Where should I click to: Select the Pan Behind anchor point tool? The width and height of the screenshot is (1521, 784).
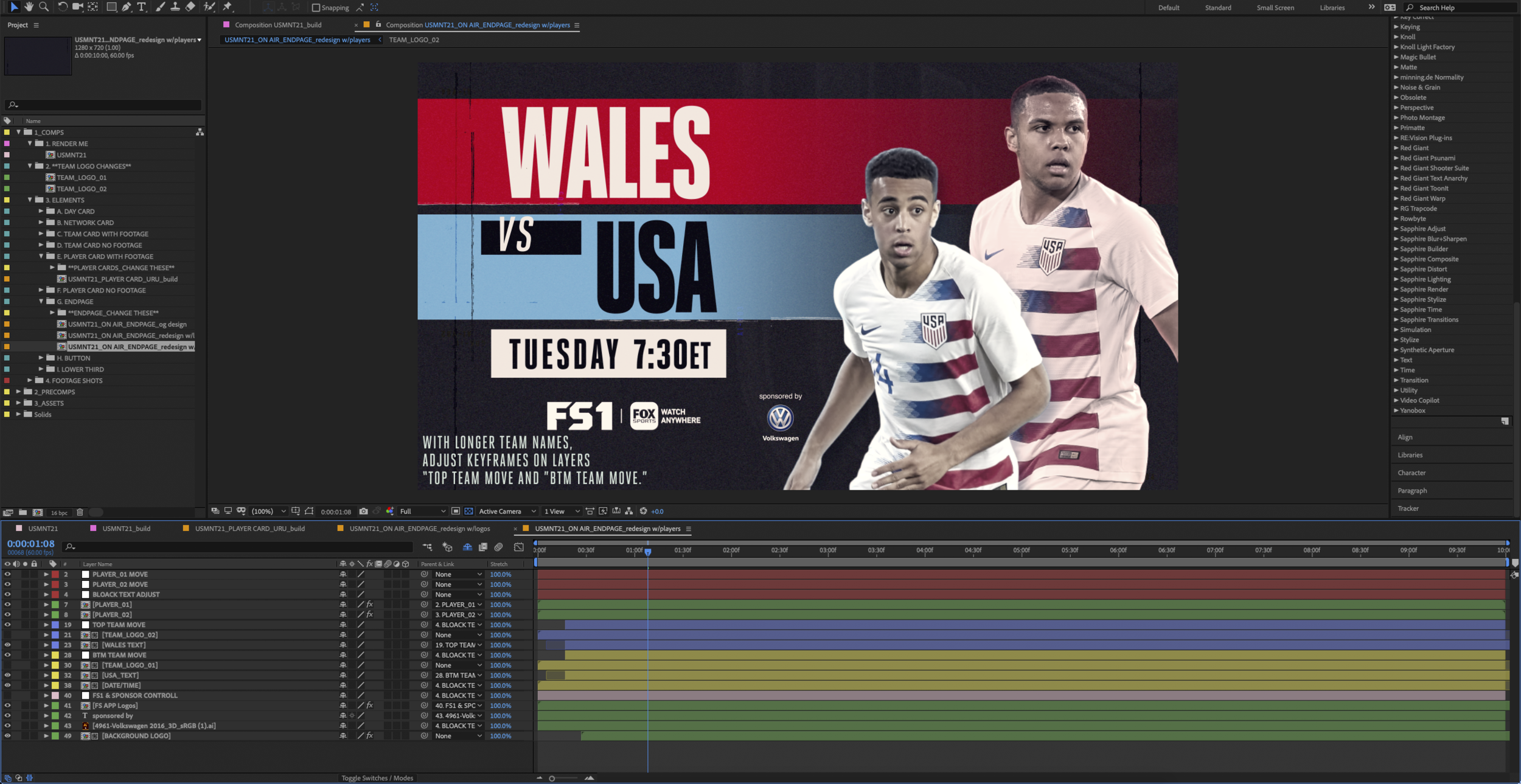point(92,7)
